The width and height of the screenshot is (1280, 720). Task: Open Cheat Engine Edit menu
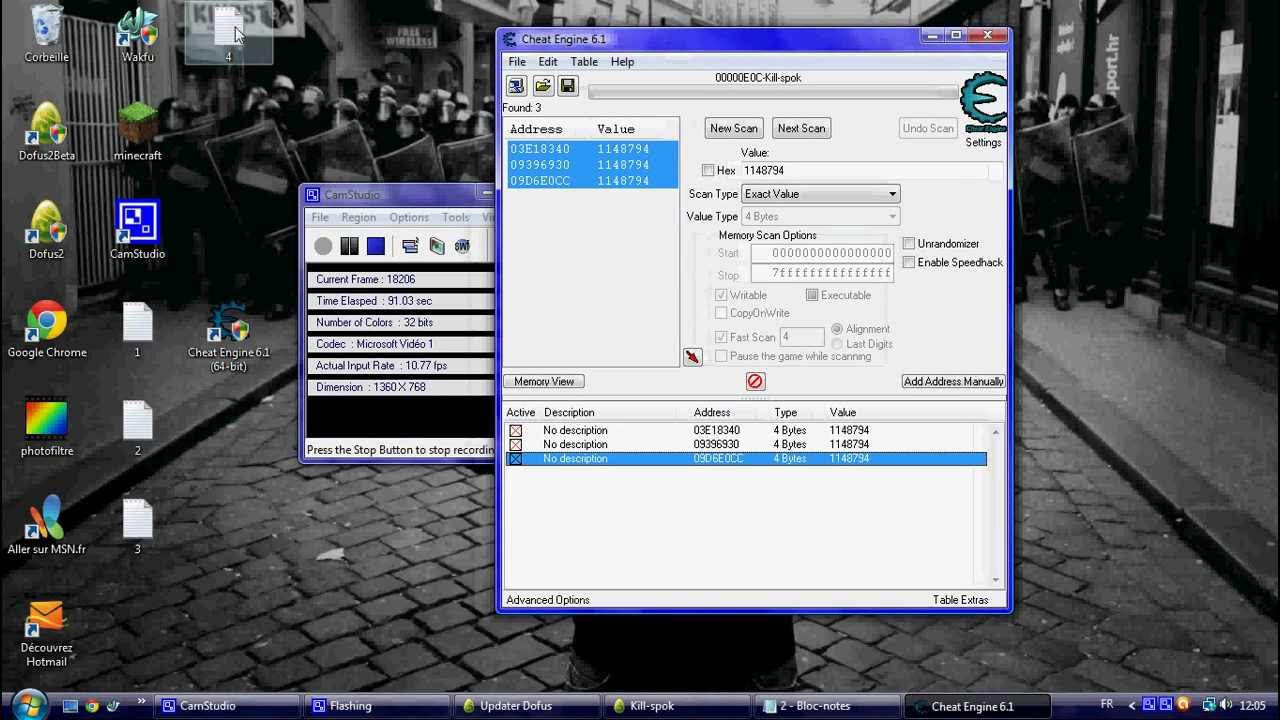pos(548,62)
